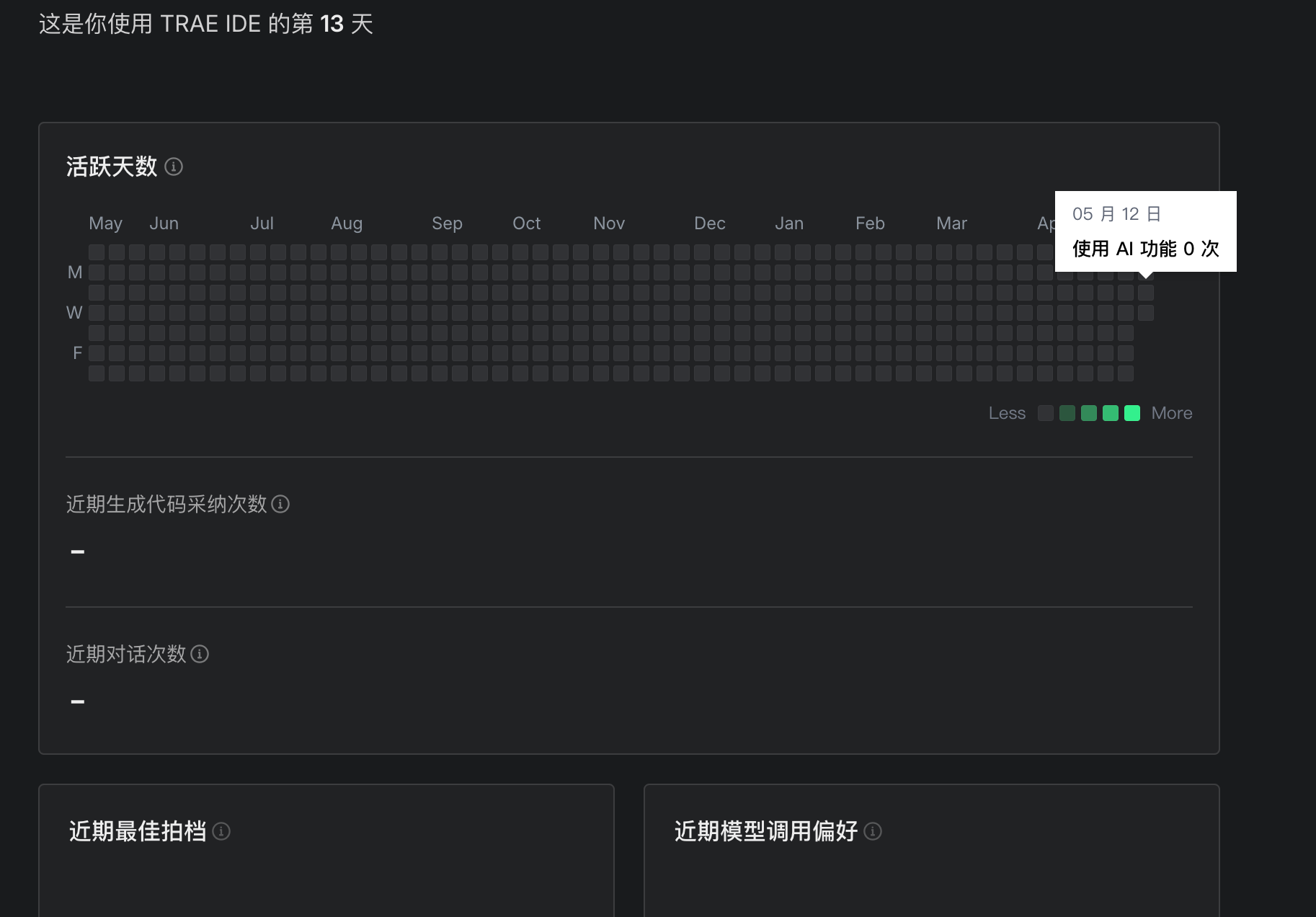Click the 近期生成代码采纳次数 label
Screen dimensions: 1316x917
[x=166, y=504]
